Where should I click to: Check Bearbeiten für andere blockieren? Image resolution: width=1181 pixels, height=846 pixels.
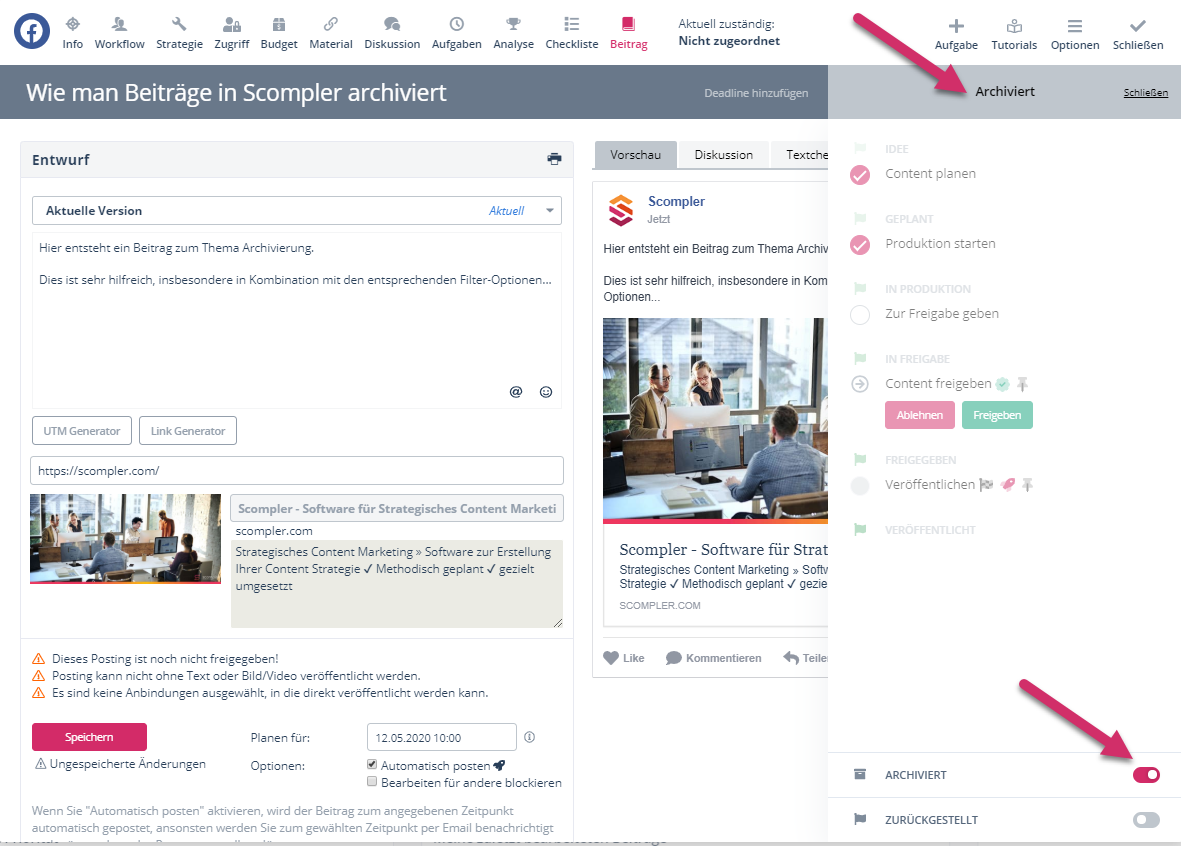(373, 782)
